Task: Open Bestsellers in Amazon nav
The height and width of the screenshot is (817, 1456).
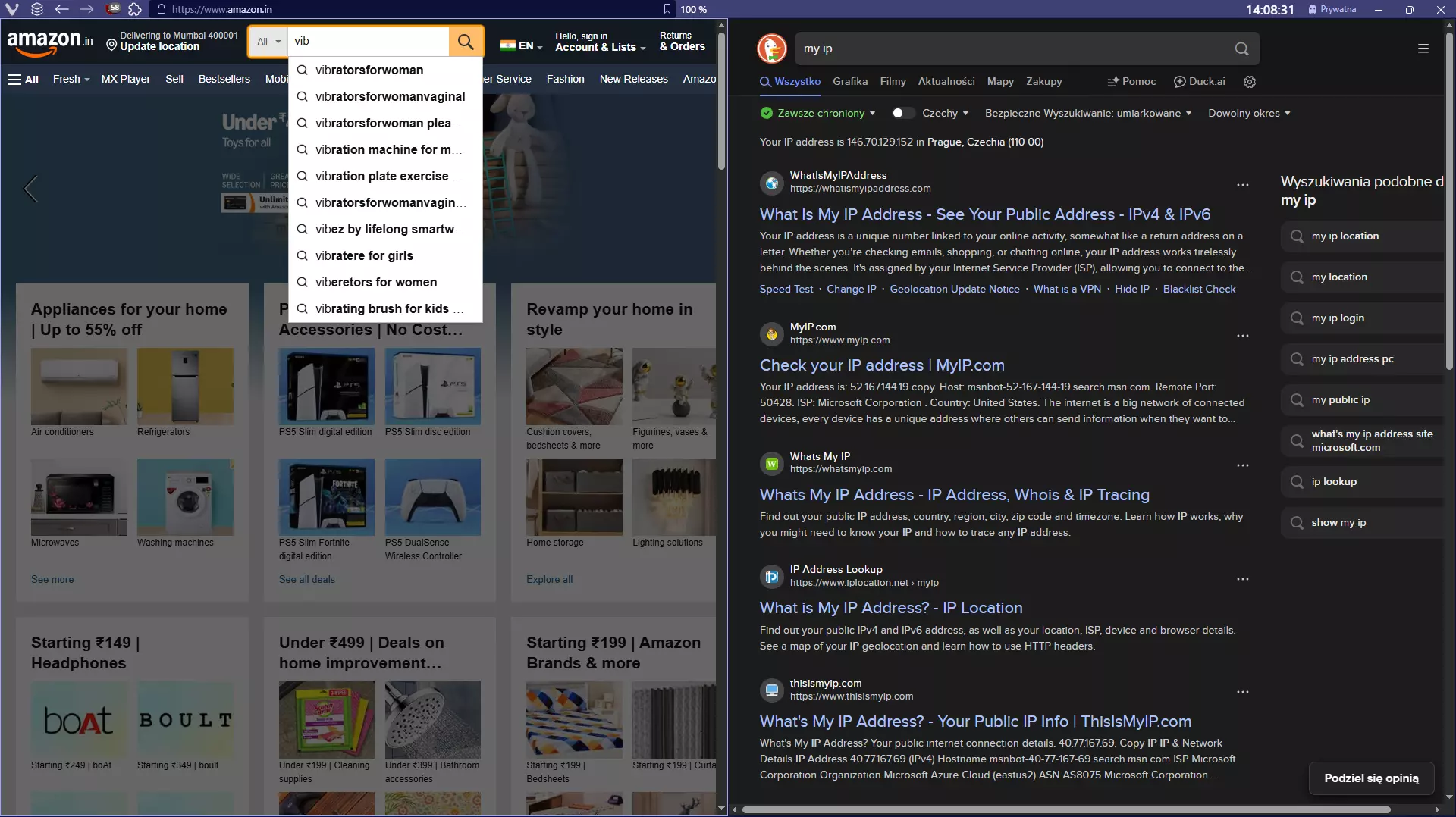Action: tap(224, 79)
